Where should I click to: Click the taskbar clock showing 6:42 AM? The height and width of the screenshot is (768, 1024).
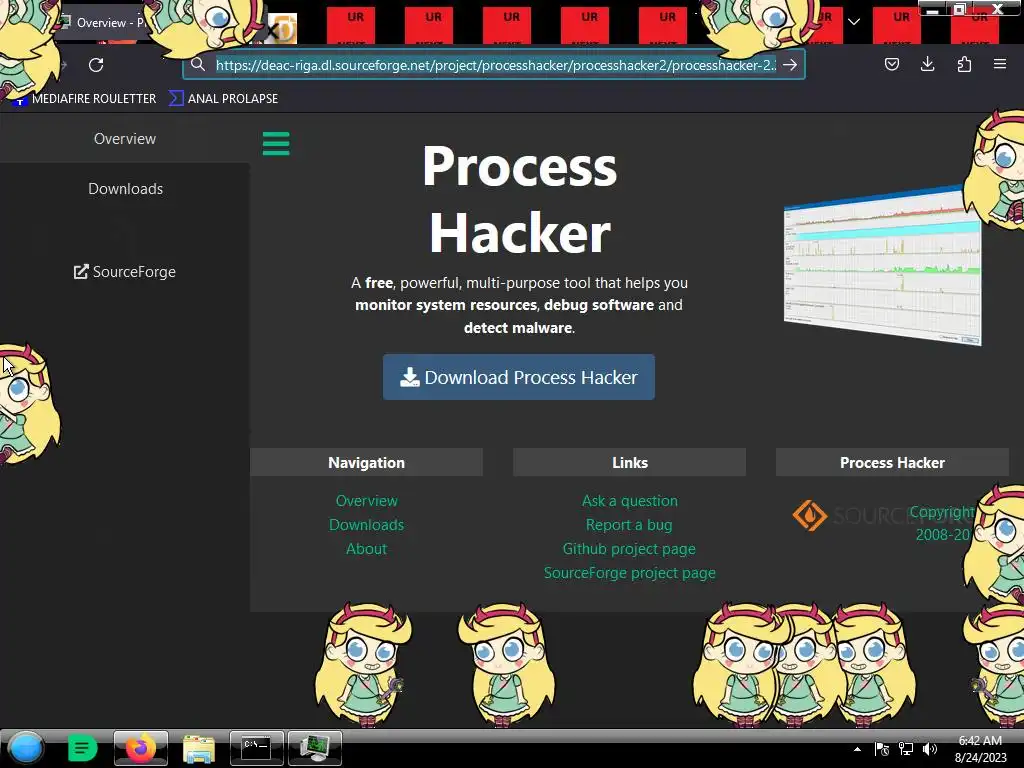click(x=980, y=749)
